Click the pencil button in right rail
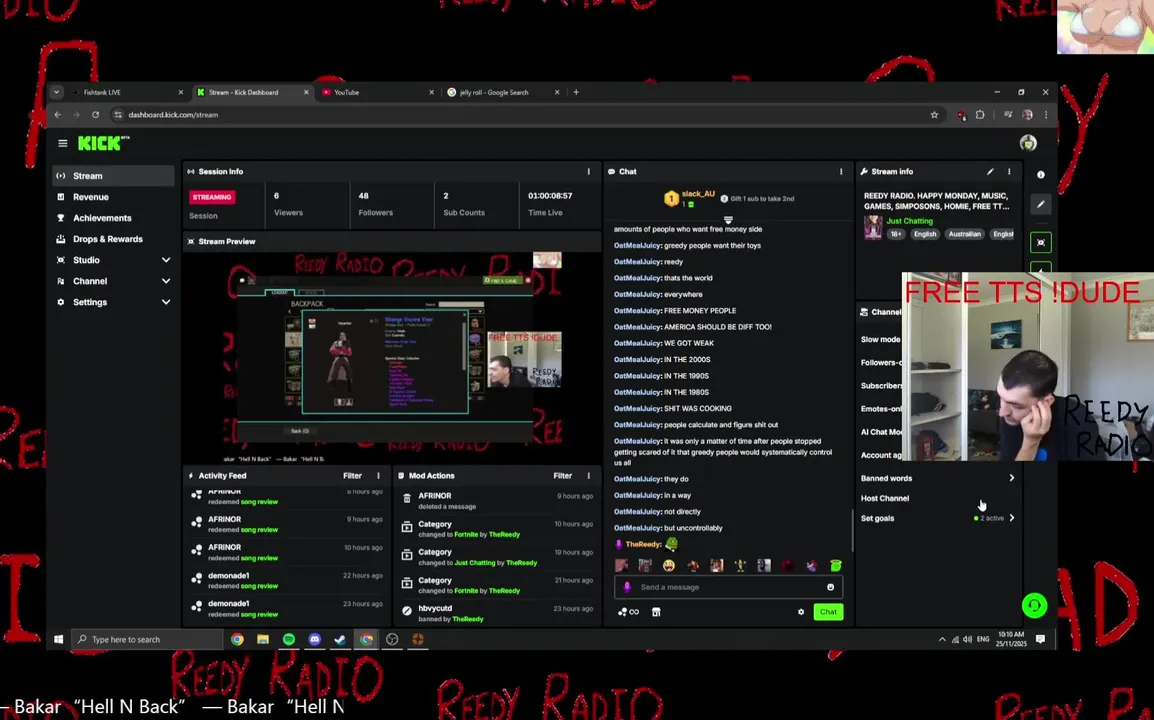The width and height of the screenshot is (1154, 720). (x=1041, y=205)
